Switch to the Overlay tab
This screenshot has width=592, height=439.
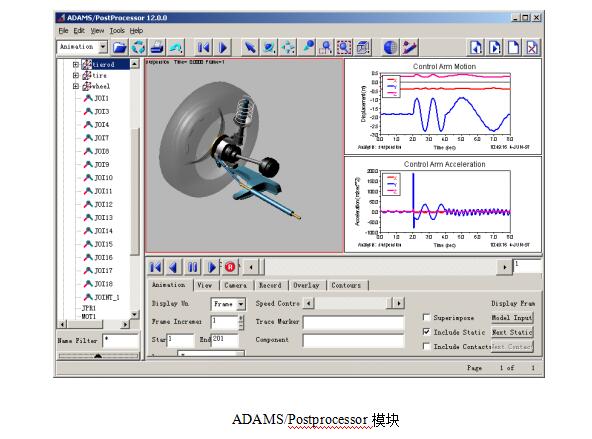pyautogui.click(x=306, y=285)
